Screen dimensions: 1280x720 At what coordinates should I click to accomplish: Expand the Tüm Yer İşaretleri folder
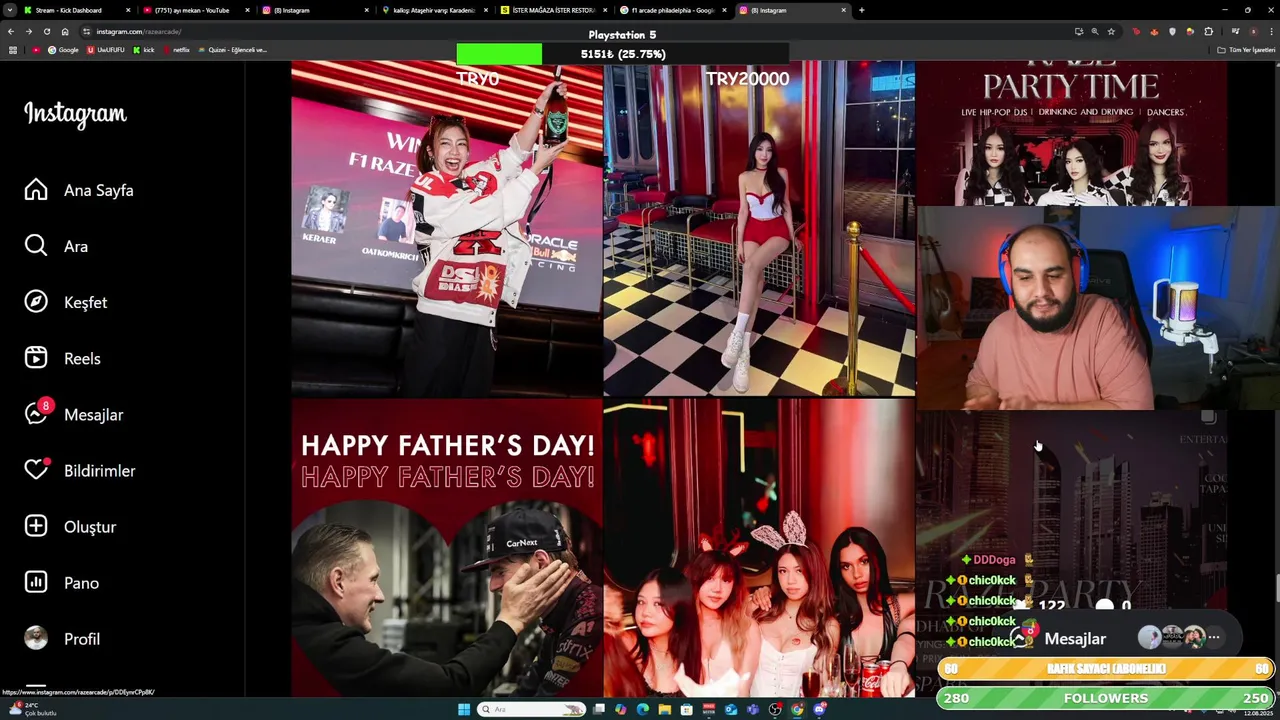click(x=1246, y=50)
